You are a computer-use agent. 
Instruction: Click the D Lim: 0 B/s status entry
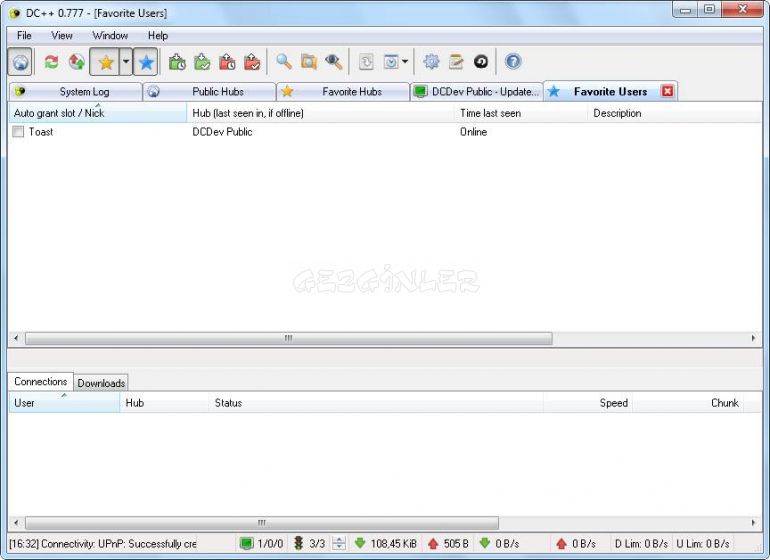click(641, 544)
